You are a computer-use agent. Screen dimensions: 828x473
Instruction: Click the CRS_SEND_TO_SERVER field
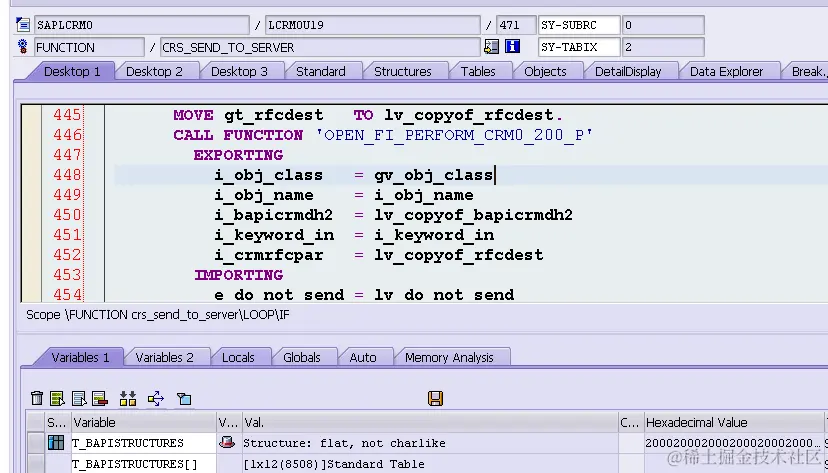(320, 47)
